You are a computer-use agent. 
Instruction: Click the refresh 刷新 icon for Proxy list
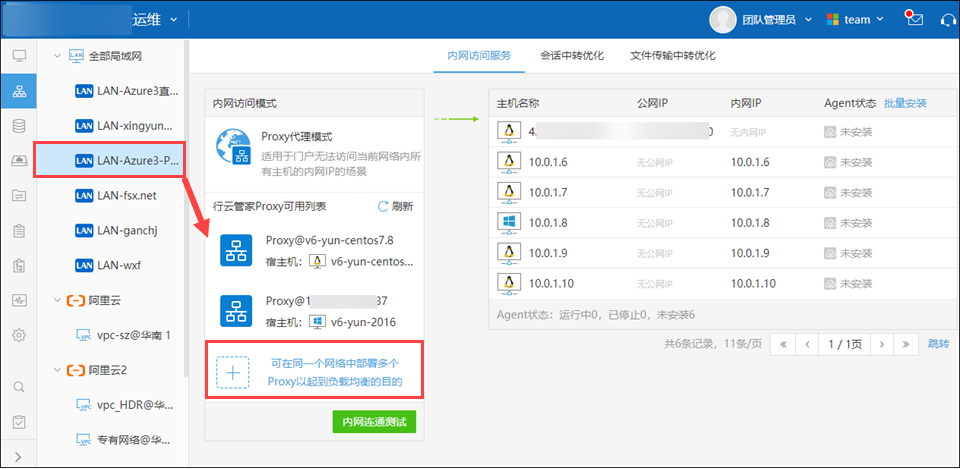[x=382, y=206]
